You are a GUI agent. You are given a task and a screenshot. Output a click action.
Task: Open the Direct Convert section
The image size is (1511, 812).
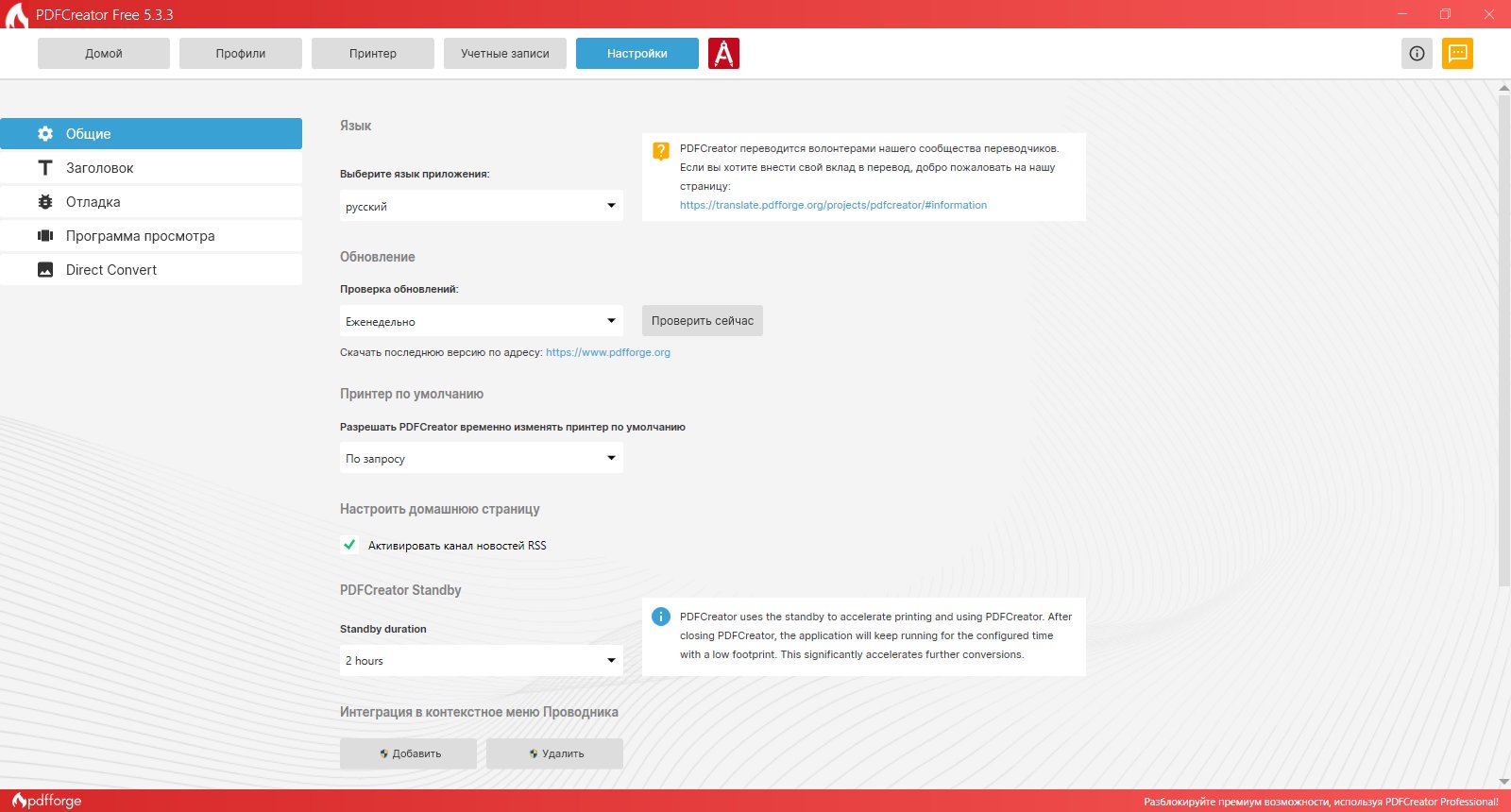[151, 270]
